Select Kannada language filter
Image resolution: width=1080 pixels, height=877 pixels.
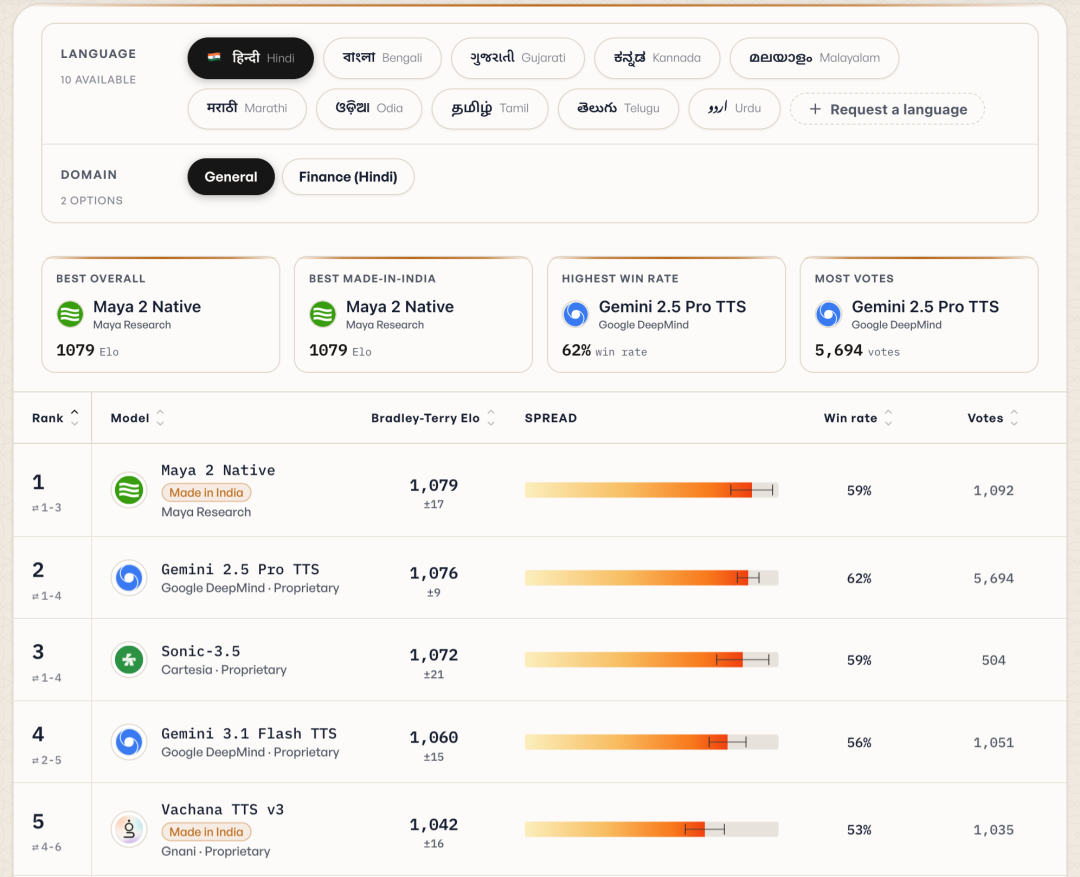(657, 58)
